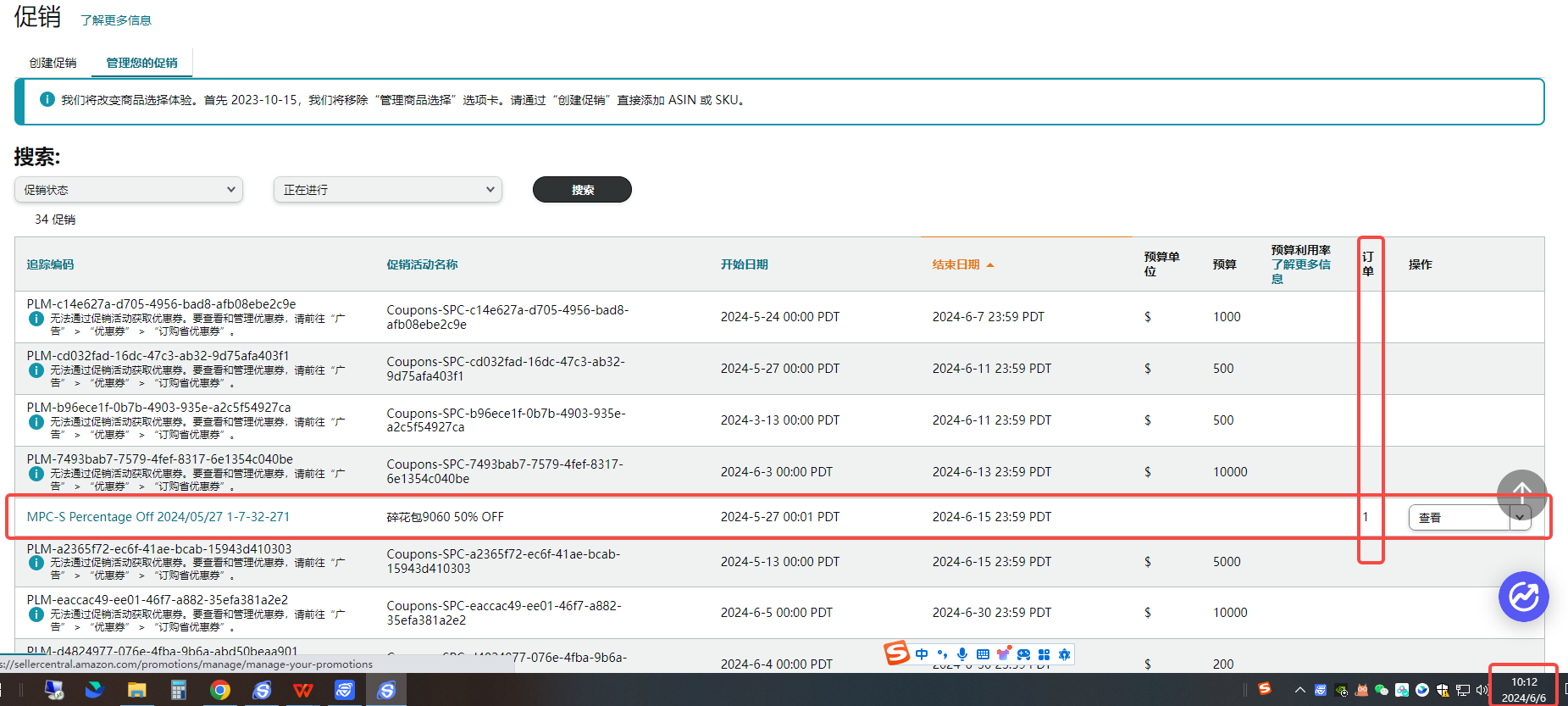
Task: Sort by the 促销活动名称 column header
Action: pos(422,264)
